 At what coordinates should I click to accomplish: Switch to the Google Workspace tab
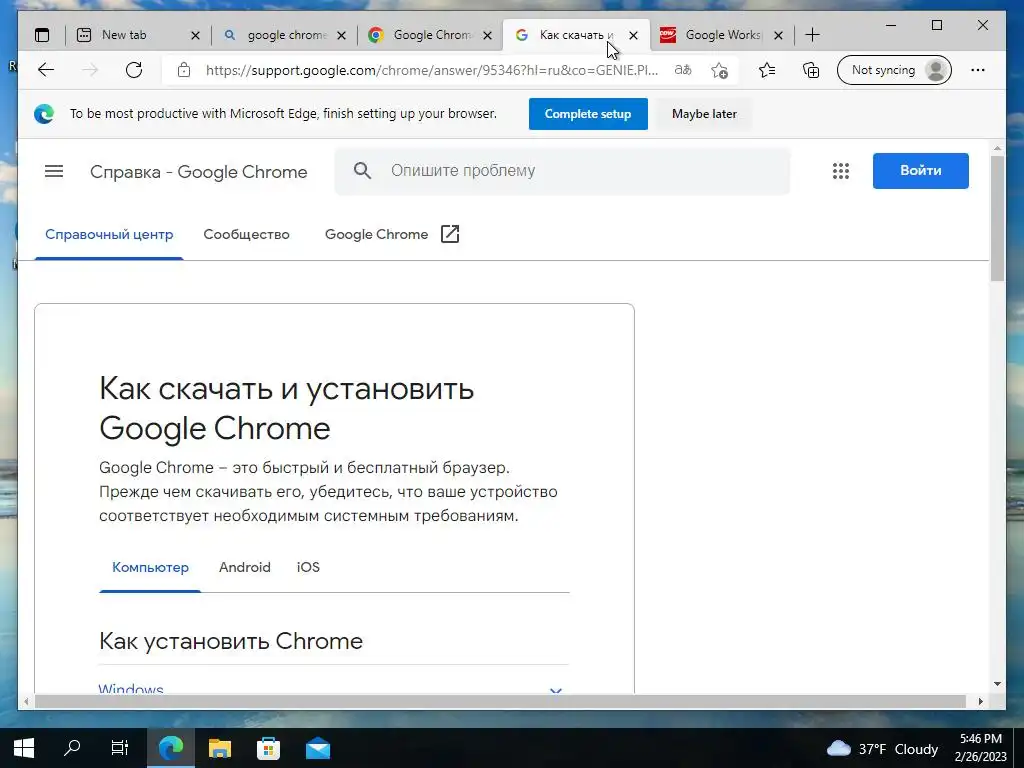pos(722,35)
